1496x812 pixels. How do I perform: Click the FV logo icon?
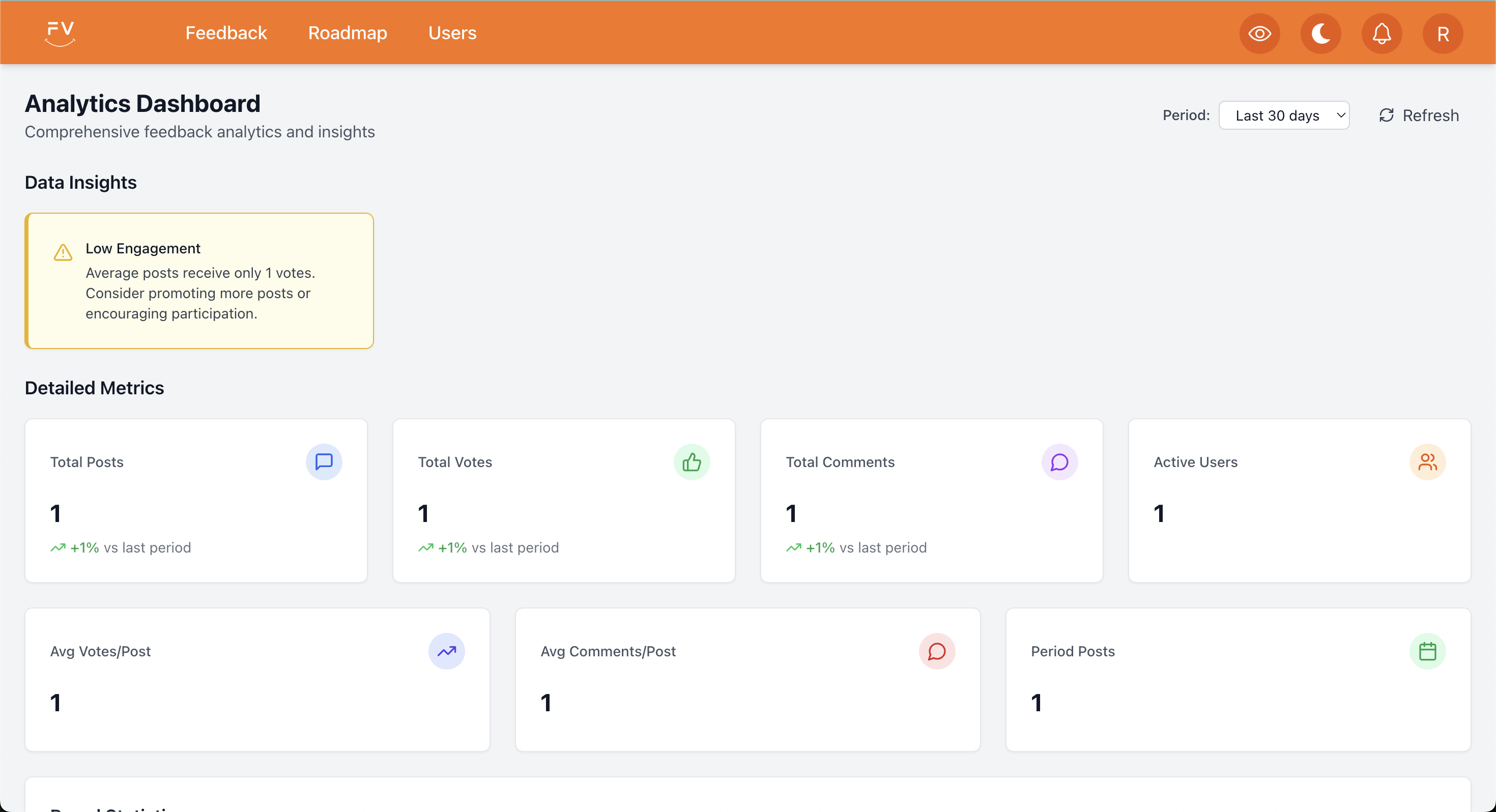point(60,33)
